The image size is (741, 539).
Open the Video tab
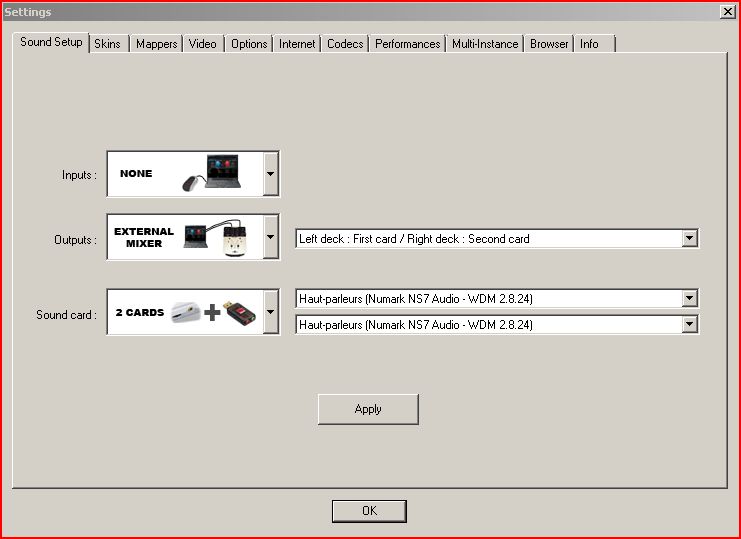point(203,44)
